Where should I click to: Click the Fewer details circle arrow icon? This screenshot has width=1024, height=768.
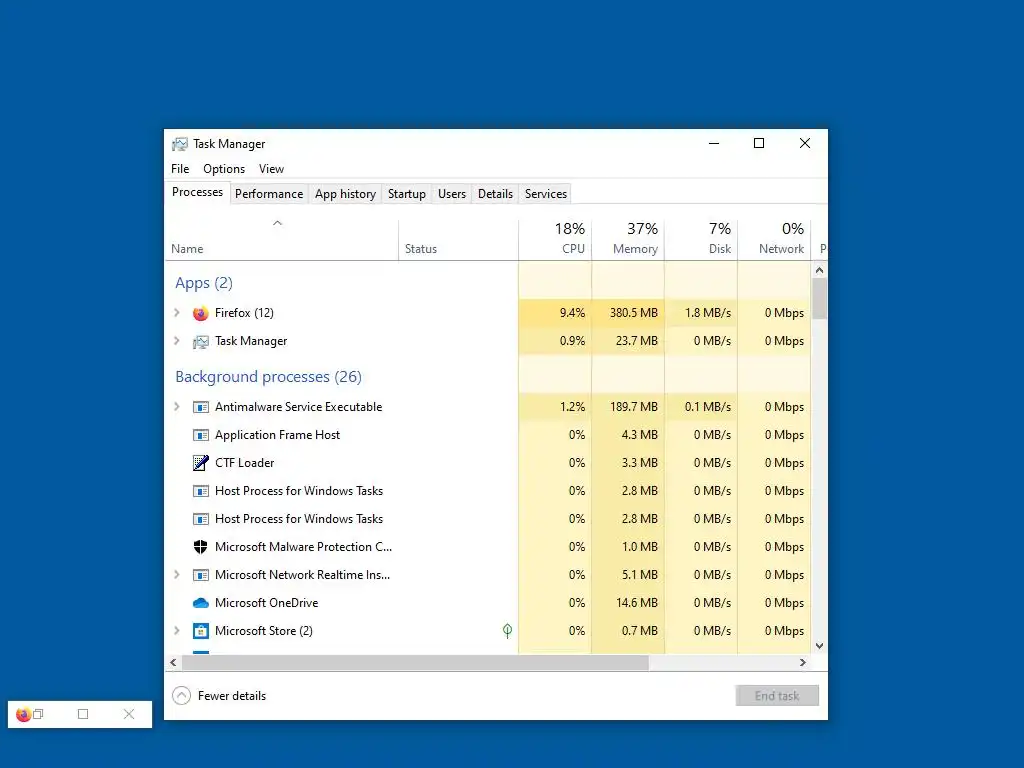181,696
